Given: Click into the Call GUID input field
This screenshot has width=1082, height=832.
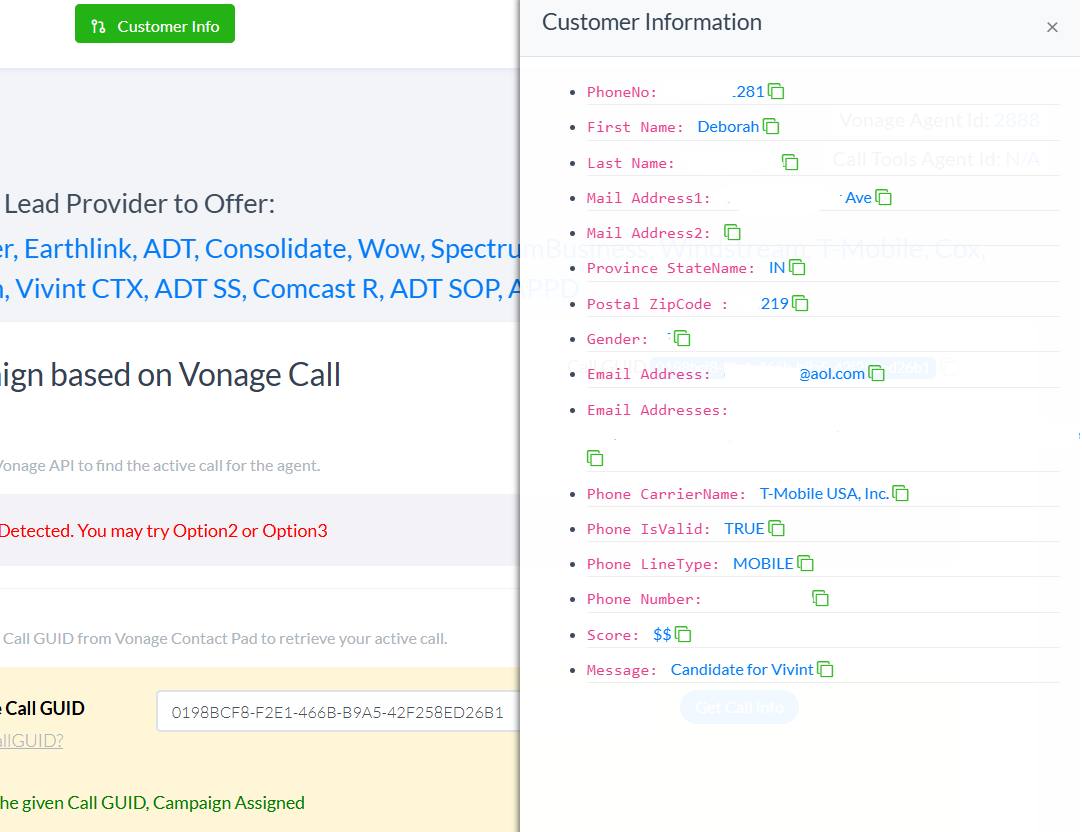Looking at the screenshot, I should (338, 711).
